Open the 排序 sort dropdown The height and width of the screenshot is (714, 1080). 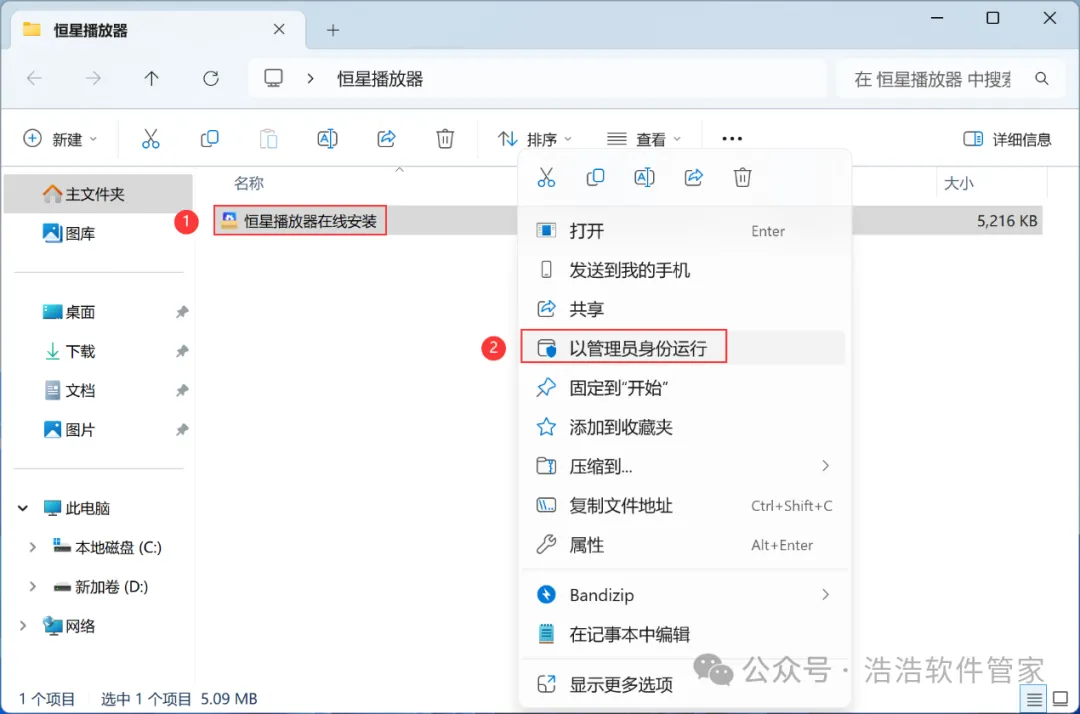(535, 139)
